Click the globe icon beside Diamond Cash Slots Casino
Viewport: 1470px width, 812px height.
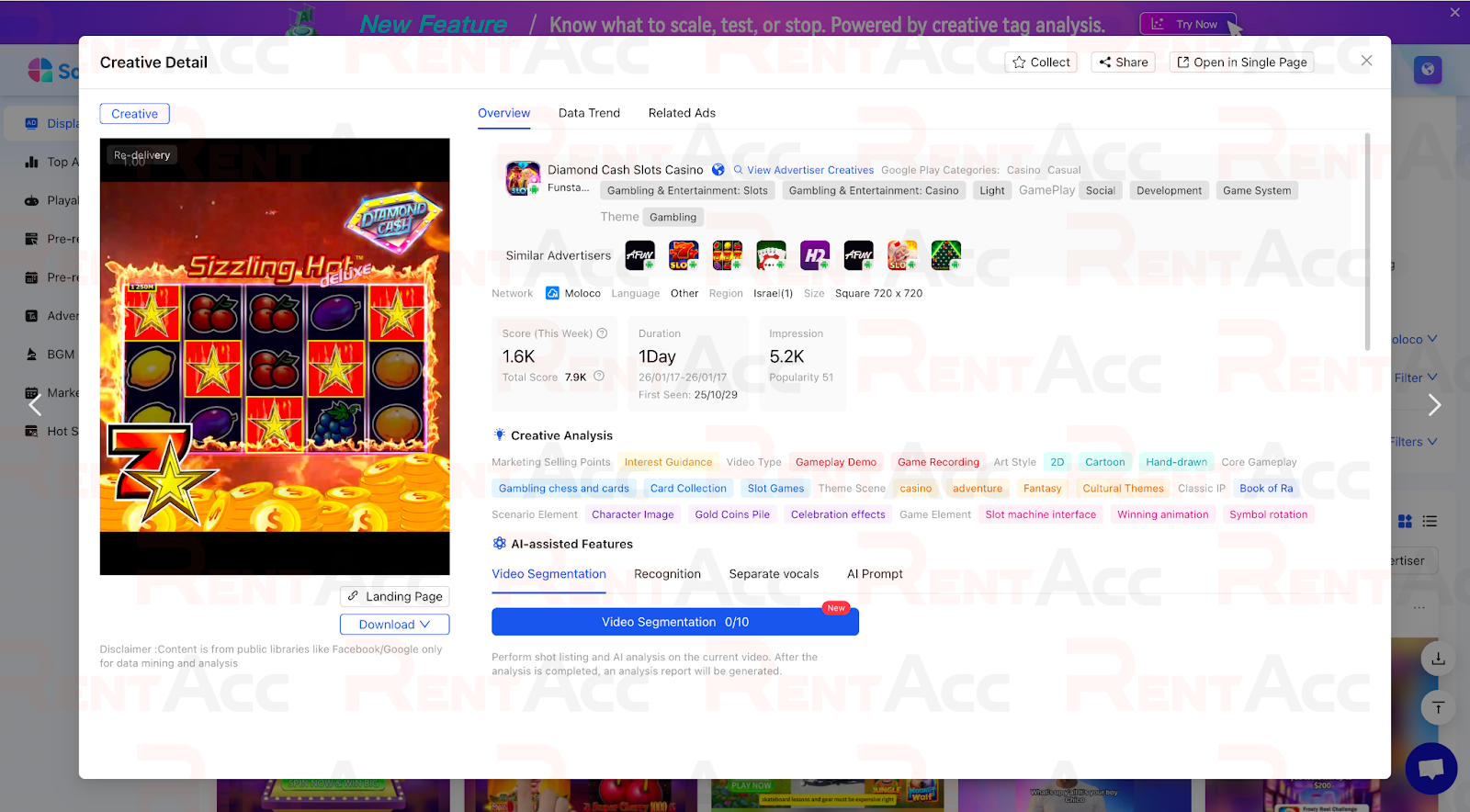click(718, 170)
